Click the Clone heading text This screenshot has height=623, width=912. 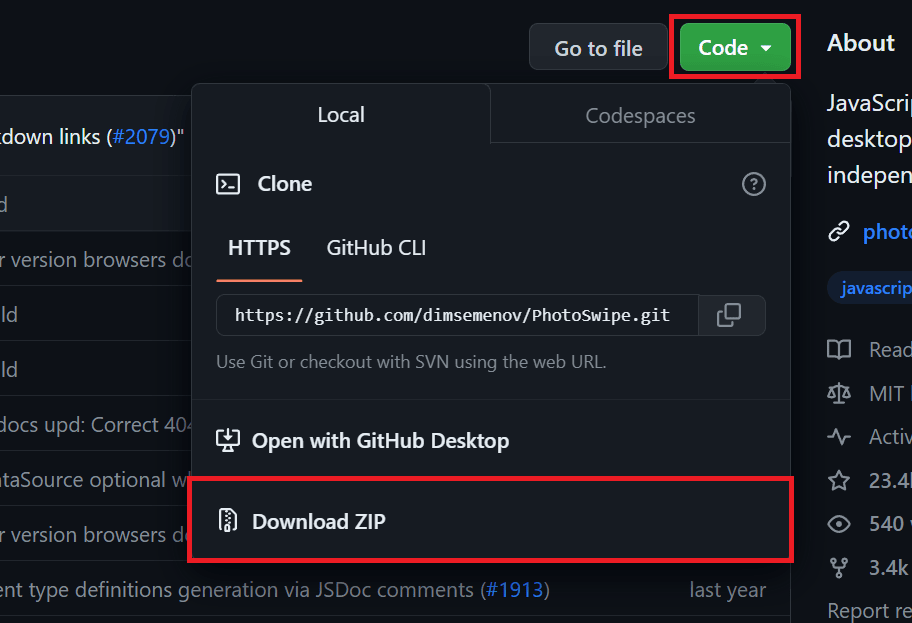click(x=285, y=184)
